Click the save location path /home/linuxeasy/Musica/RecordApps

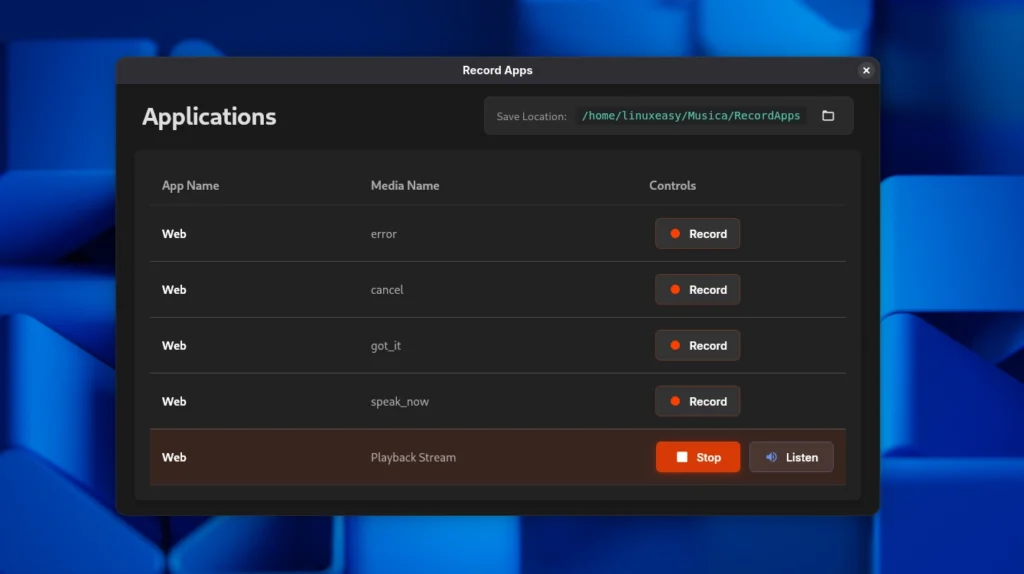(x=690, y=116)
